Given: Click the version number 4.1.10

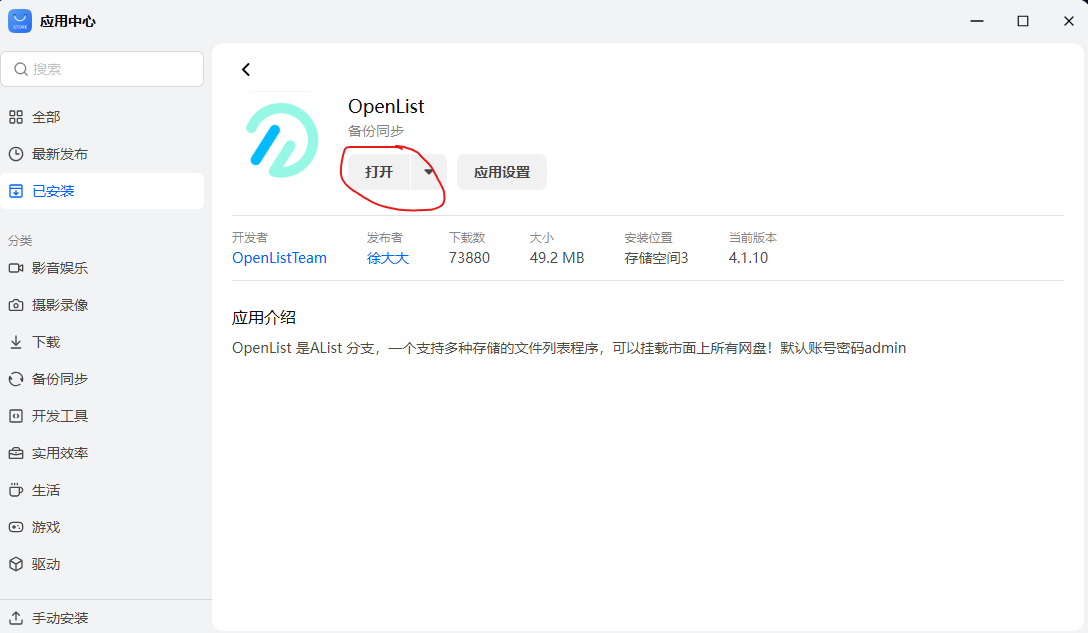Looking at the screenshot, I should [x=748, y=258].
